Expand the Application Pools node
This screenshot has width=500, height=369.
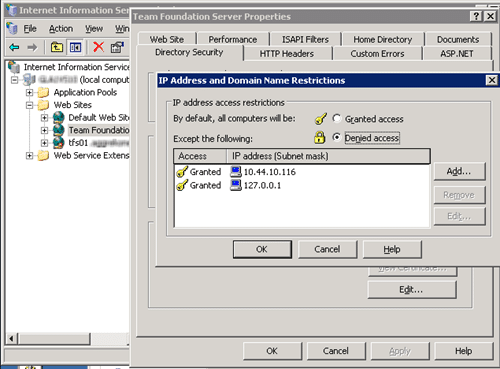[x=29, y=93]
